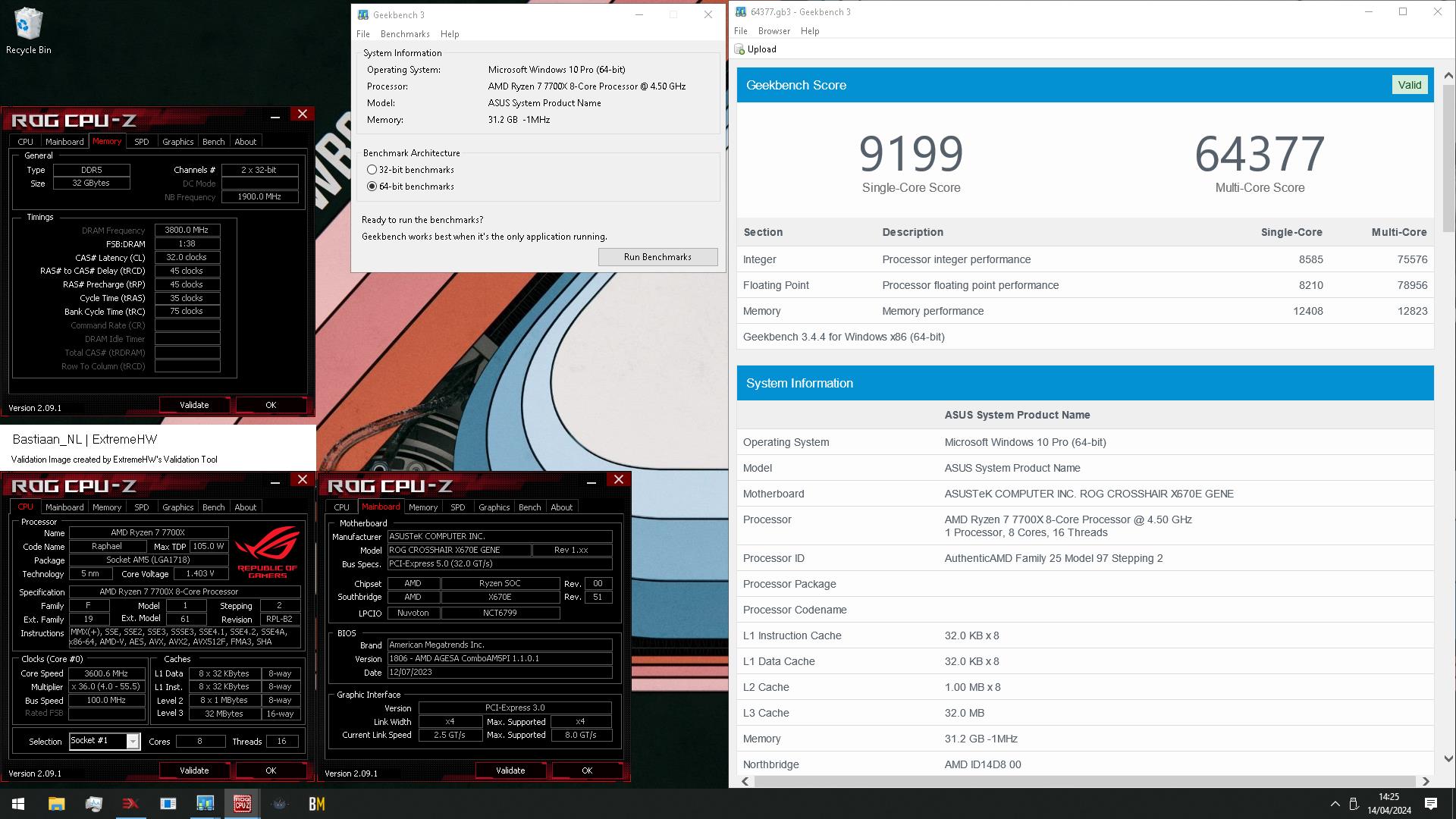This screenshot has width=1456, height=819.
Task: Switch to Graphics tab in Memory CPU-Z window
Action: pyautogui.click(x=178, y=142)
